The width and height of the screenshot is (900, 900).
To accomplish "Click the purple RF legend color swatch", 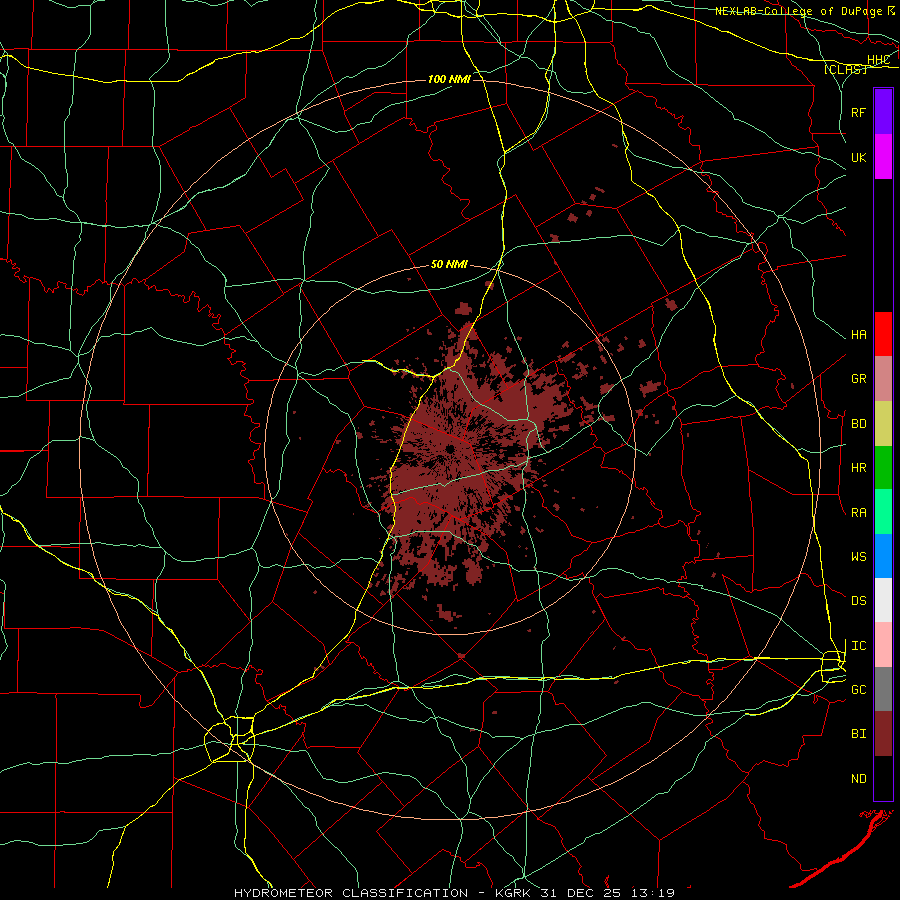I will coord(883,112).
